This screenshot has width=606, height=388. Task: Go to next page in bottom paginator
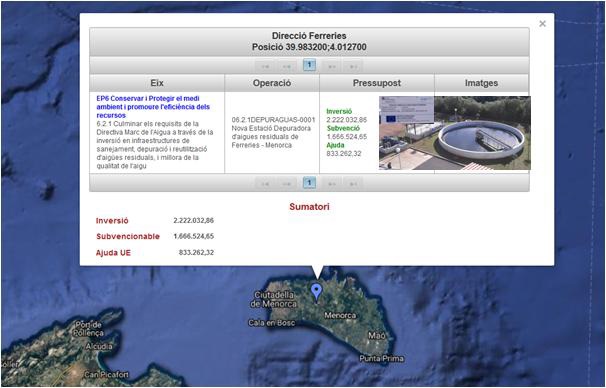tap(332, 184)
